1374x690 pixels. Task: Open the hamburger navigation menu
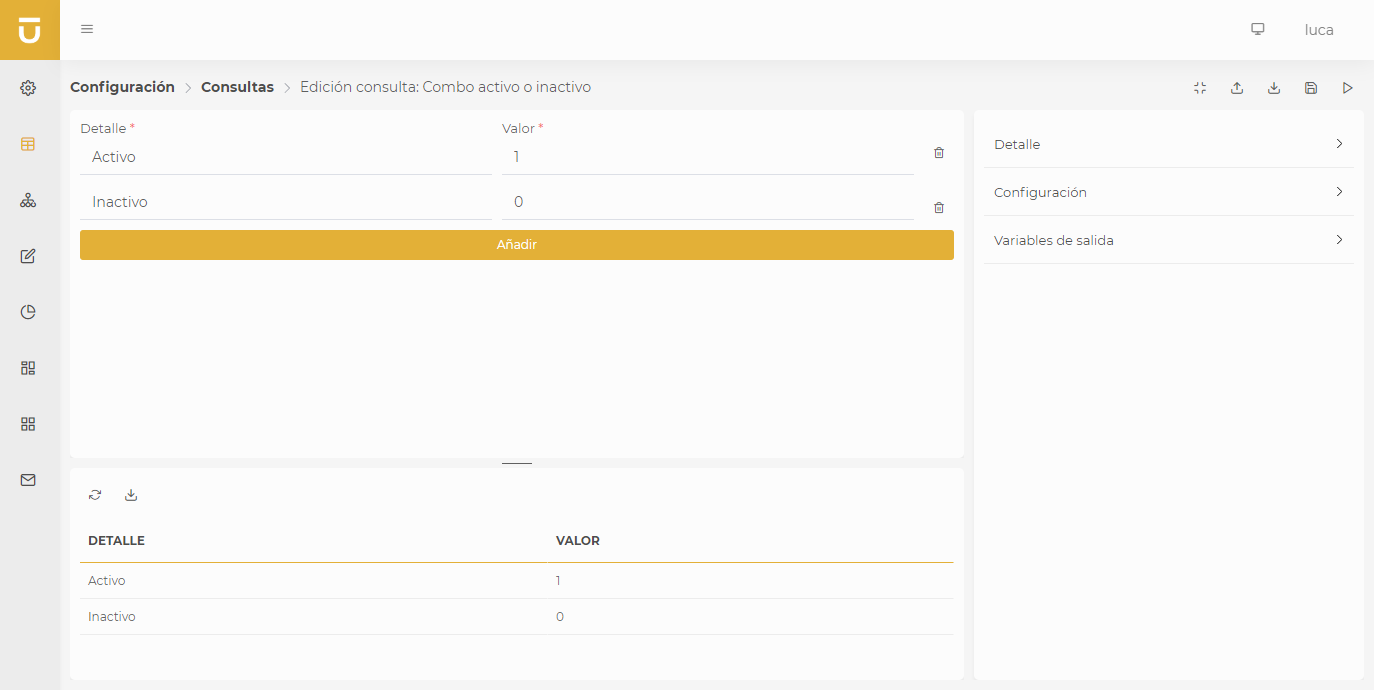[87, 29]
